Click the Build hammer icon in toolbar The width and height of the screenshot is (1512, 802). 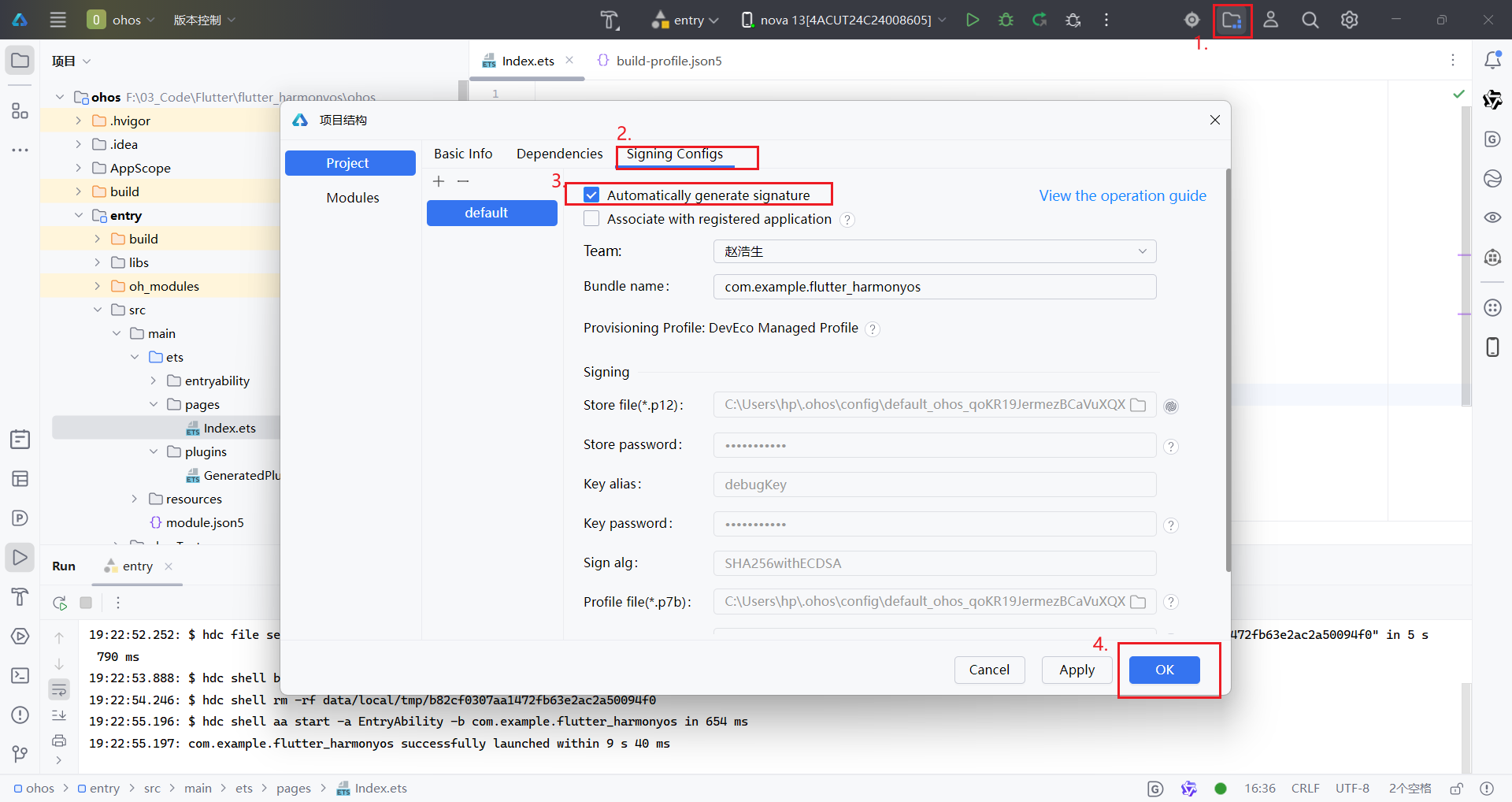click(610, 20)
